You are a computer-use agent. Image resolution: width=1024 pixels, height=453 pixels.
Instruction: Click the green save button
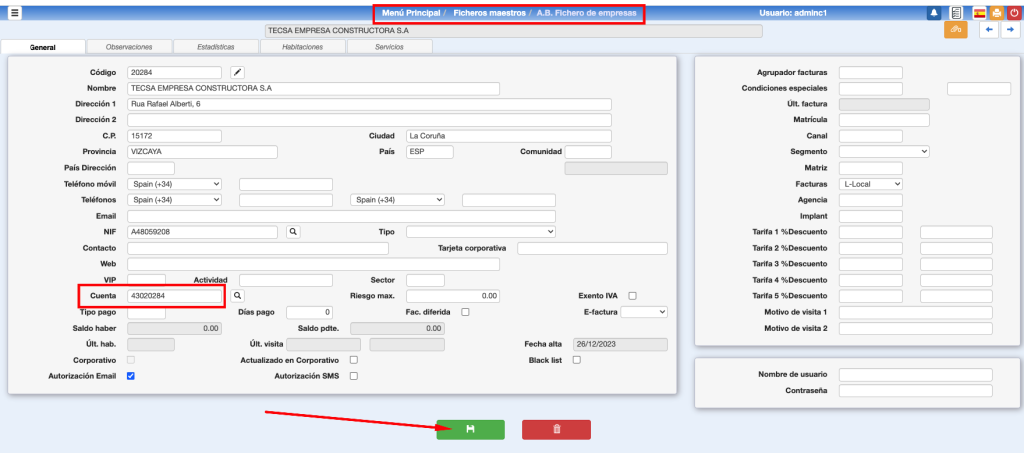(x=470, y=429)
